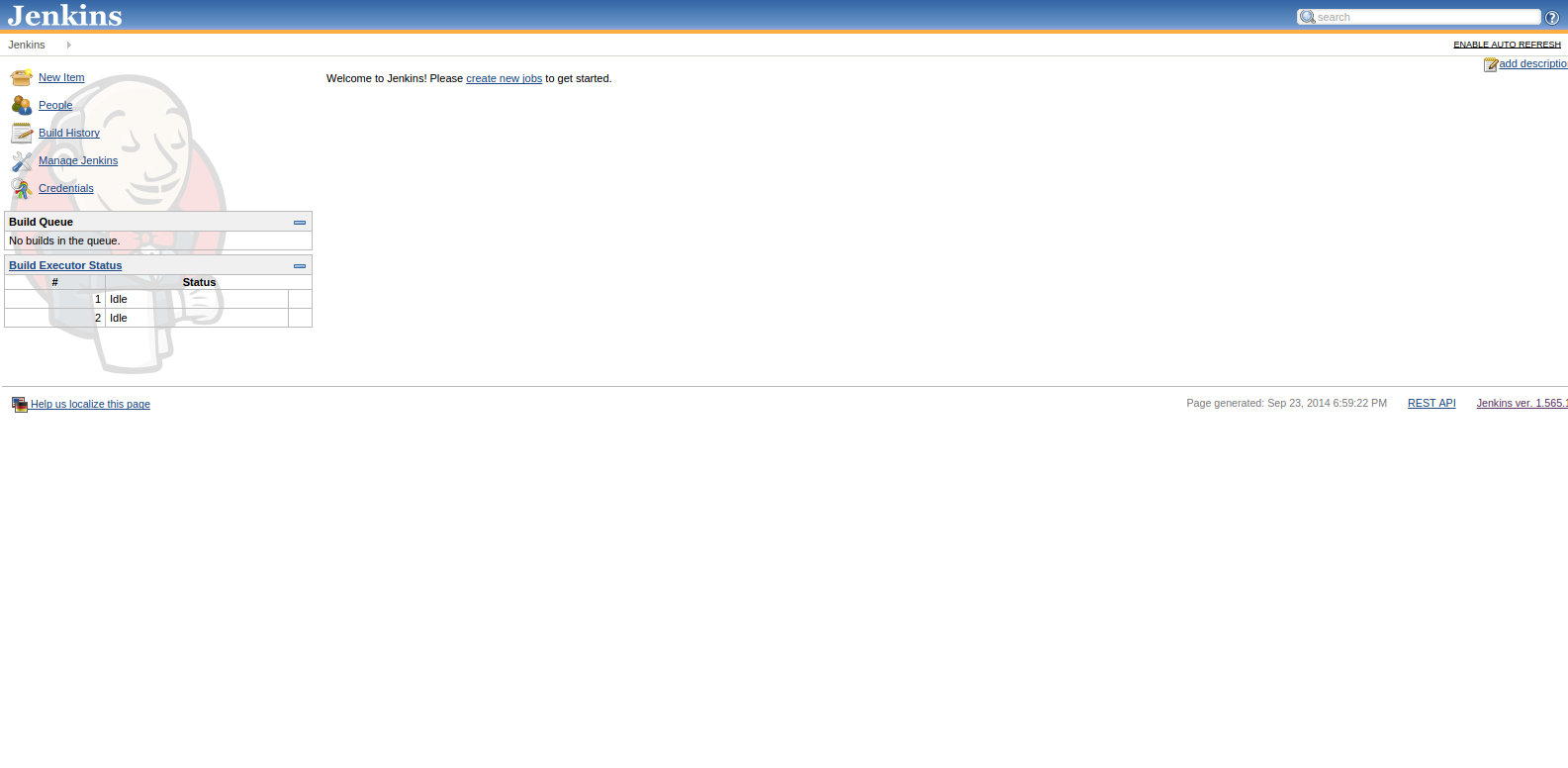Click the search help question mark icon
1568x768 pixels.
point(1552,17)
